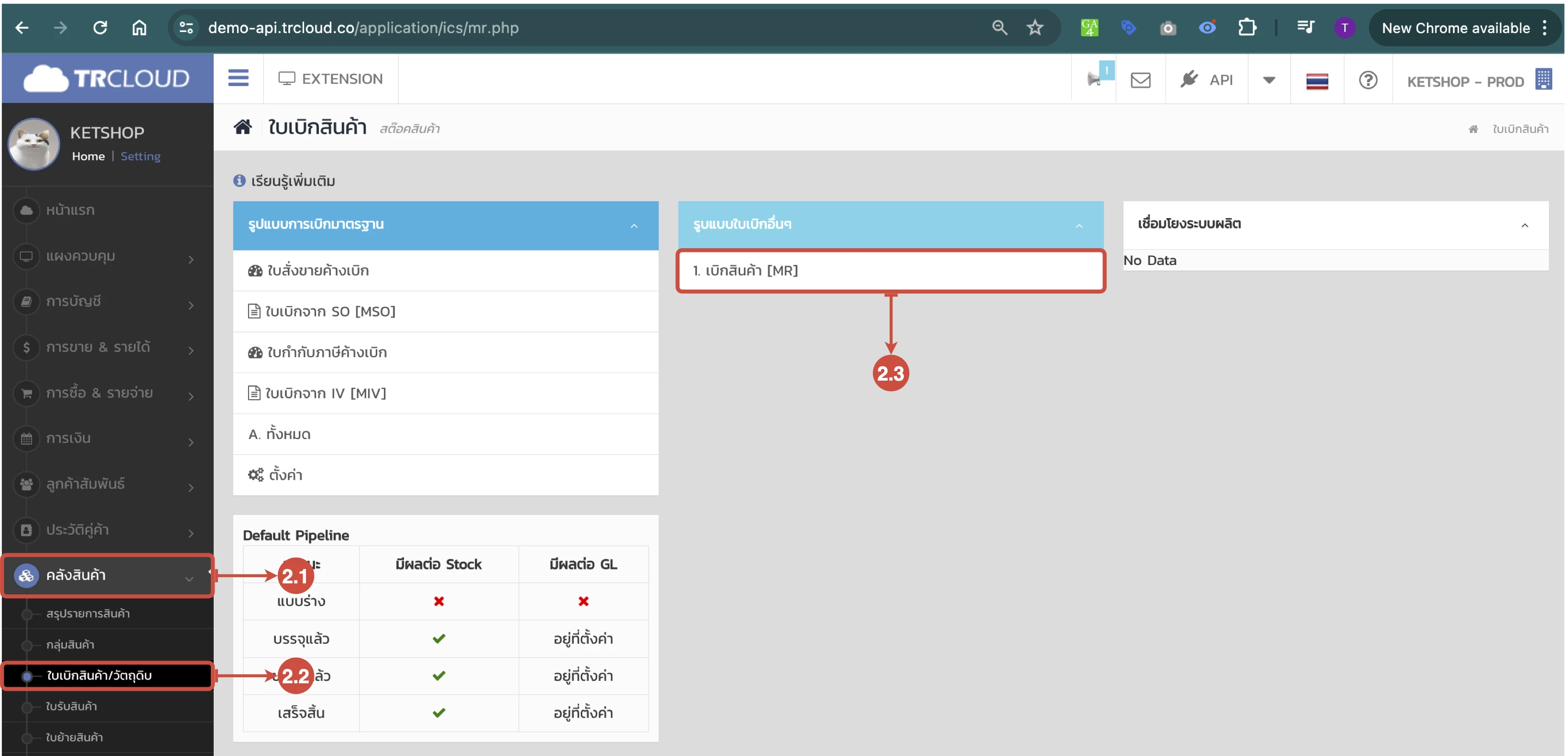
Task: Open 1. เบิกสินค้า [MR] link
Action: [746, 271]
